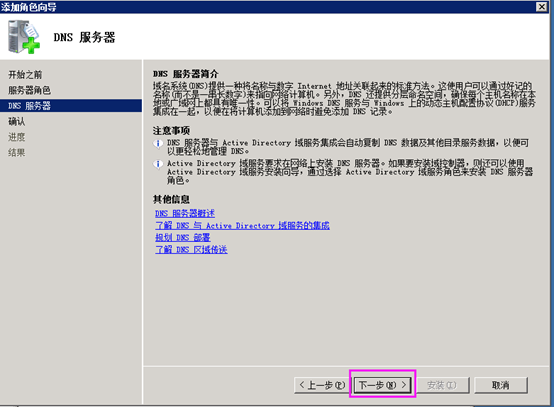Click the 注意事项 heading
This screenshot has width=554, height=407.
pyautogui.click(x=171, y=130)
